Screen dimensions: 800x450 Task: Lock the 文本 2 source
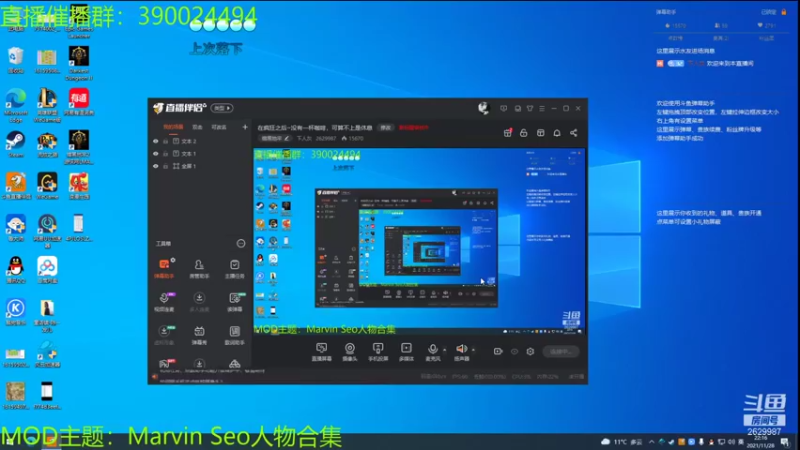point(165,141)
